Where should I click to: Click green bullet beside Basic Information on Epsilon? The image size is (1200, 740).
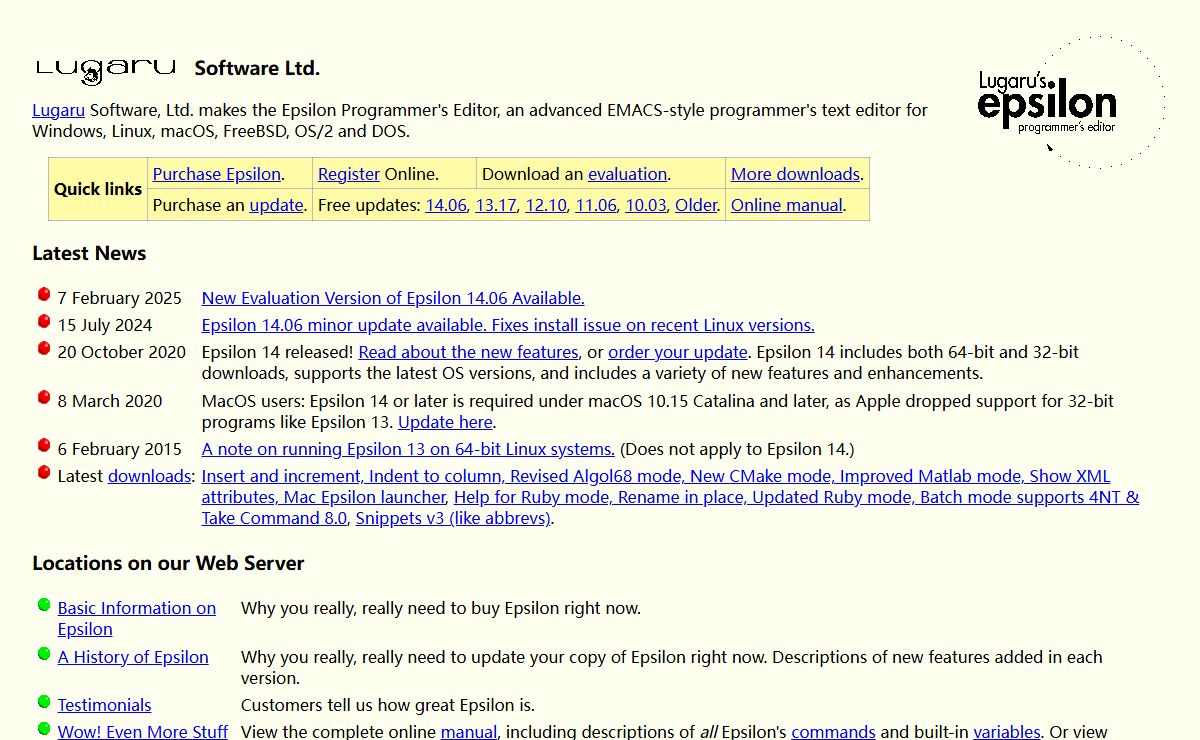(44, 604)
